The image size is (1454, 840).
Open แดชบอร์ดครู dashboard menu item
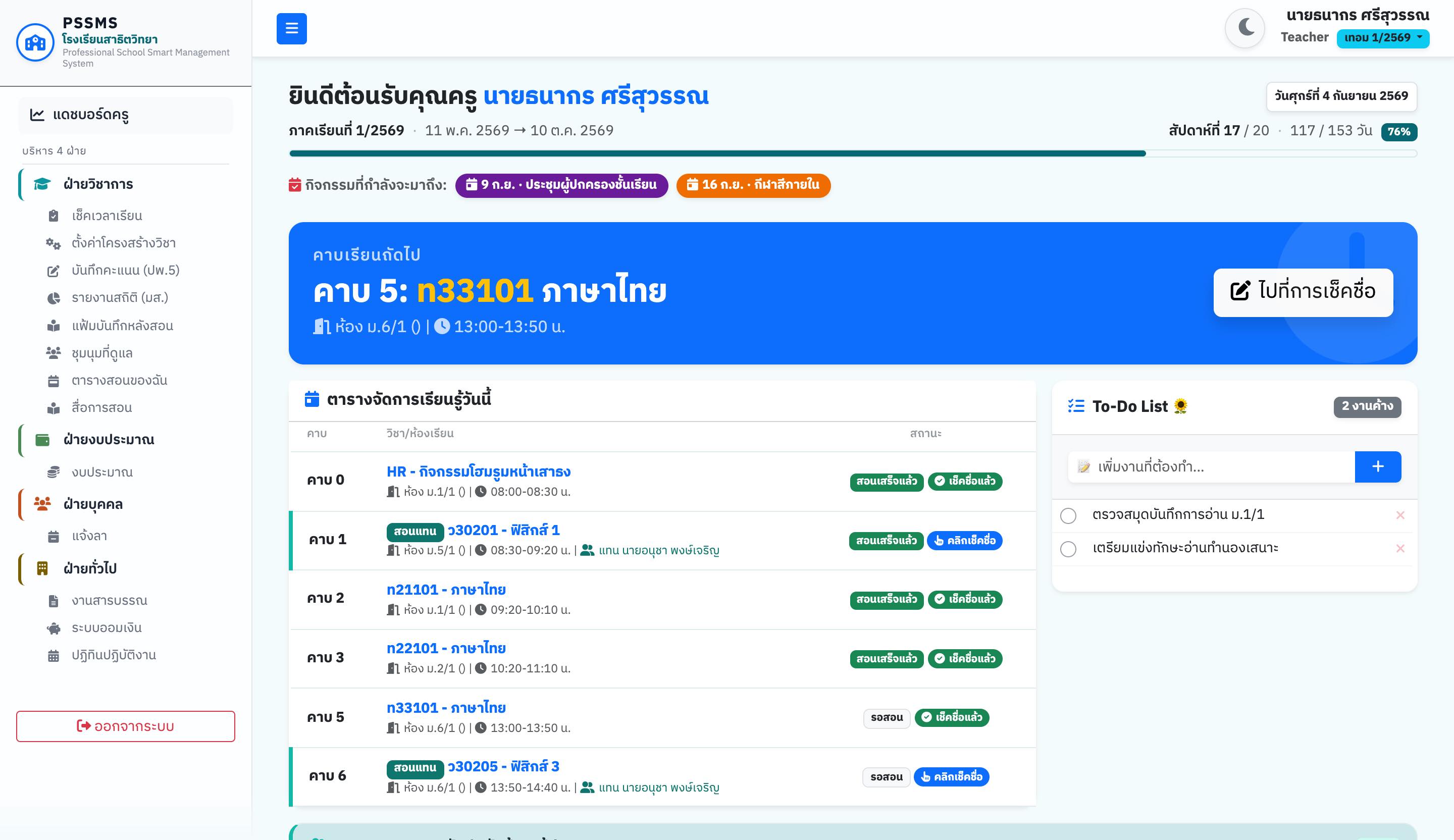click(x=126, y=114)
